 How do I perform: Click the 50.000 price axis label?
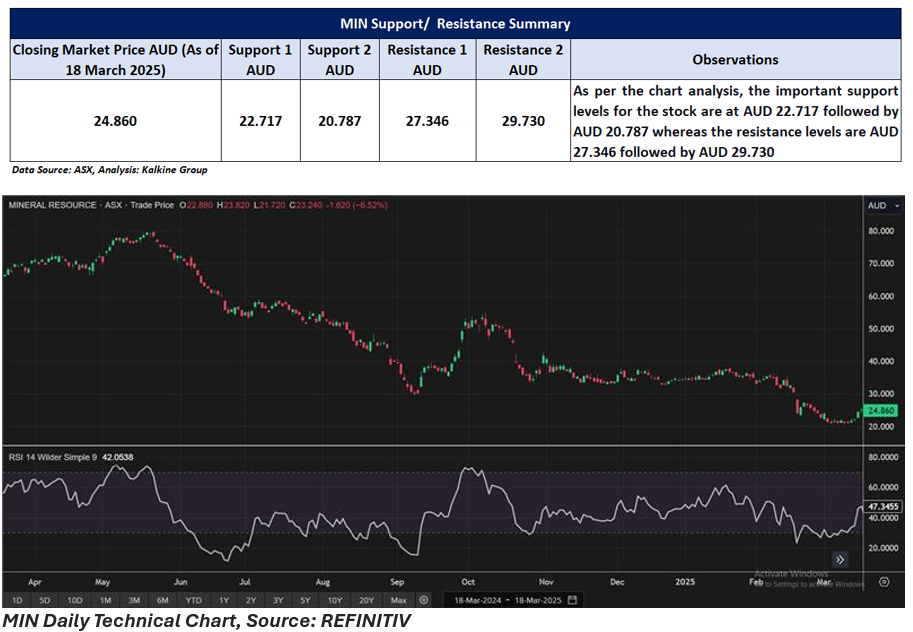click(x=881, y=329)
